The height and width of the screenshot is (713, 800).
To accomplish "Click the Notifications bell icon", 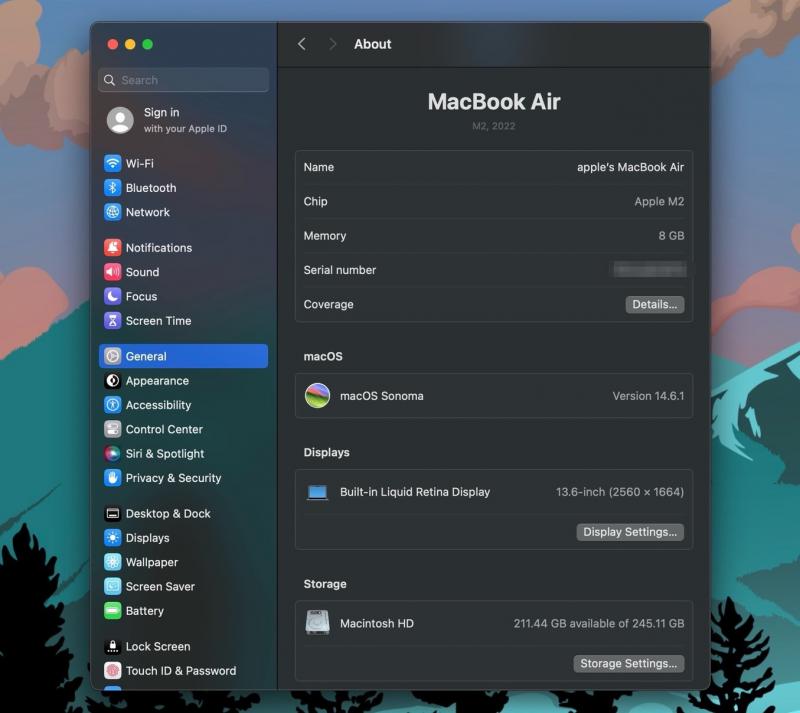I will [x=112, y=248].
